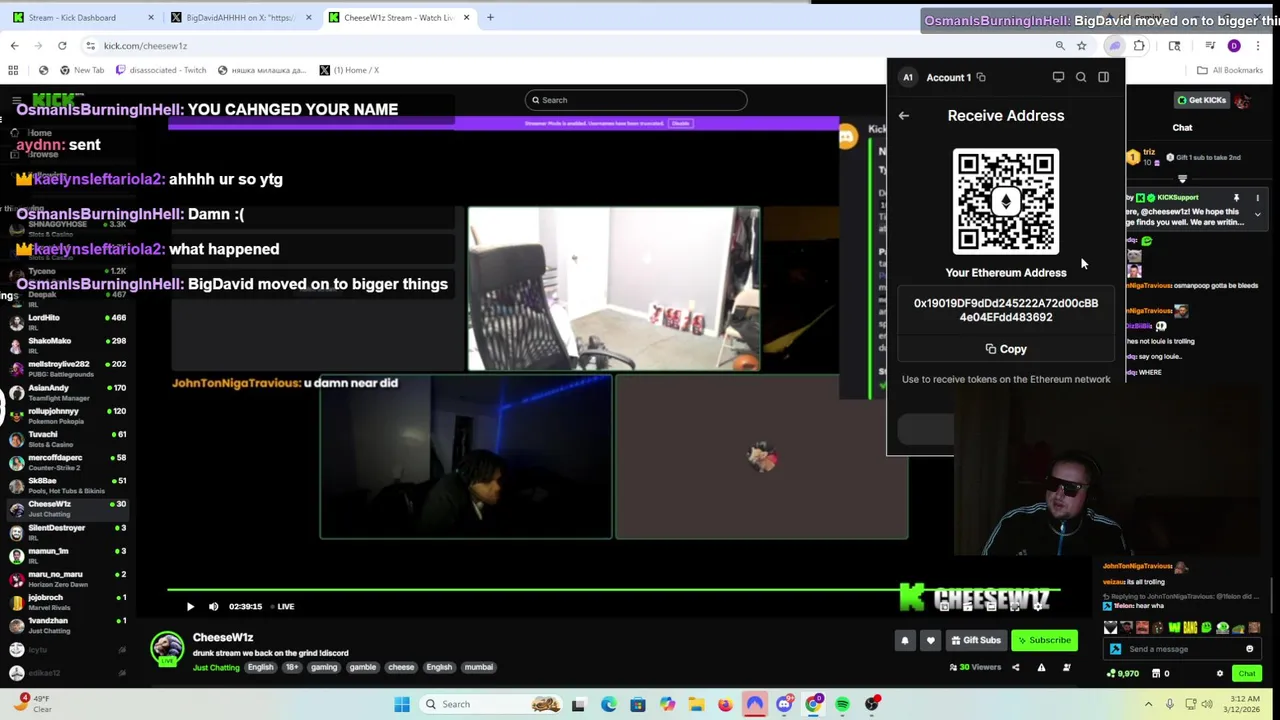The width and height of the screenshot is (1280, 720).
Task: Open a new browser tab
Action: click(x=490, y=17)
